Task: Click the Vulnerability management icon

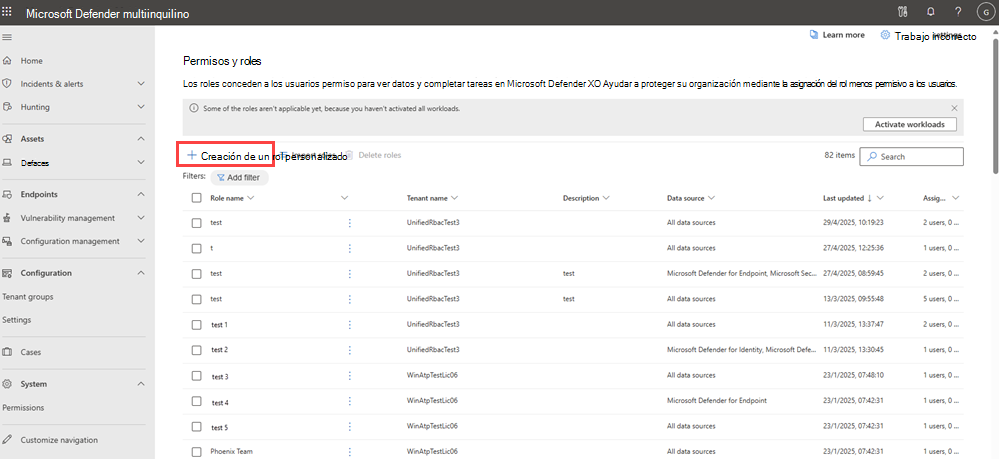Action: pyautogui.click(x=8, y=218)
